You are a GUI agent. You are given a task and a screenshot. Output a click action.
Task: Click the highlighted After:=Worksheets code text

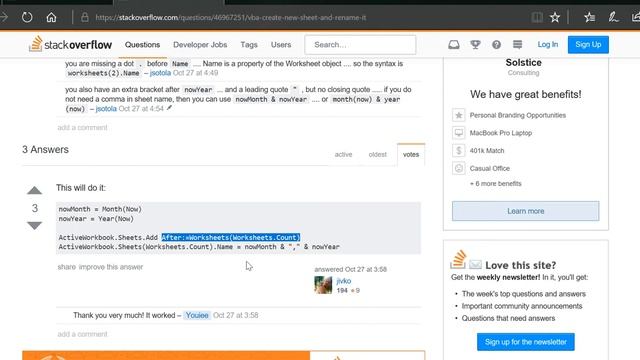[x=231, y=237]
